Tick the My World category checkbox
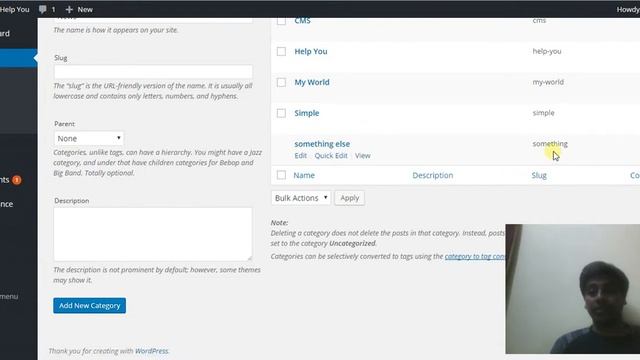 tap(281, 82)
